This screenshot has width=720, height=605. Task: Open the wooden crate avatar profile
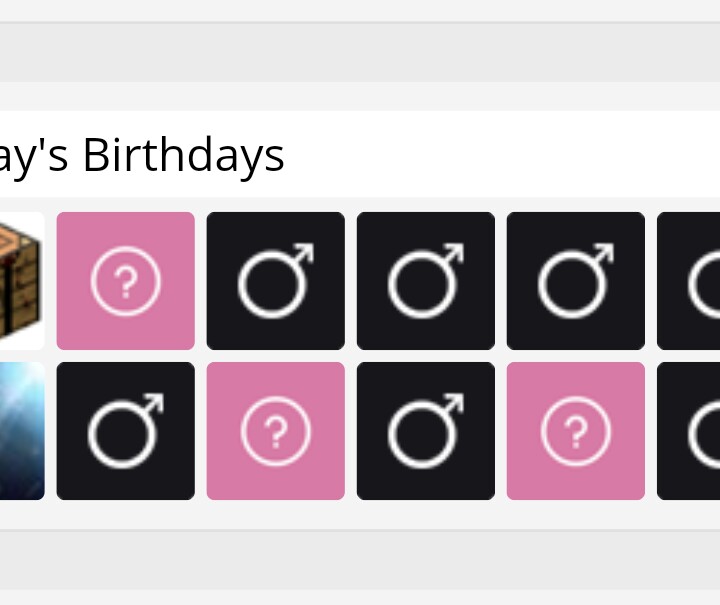[22, 280]
